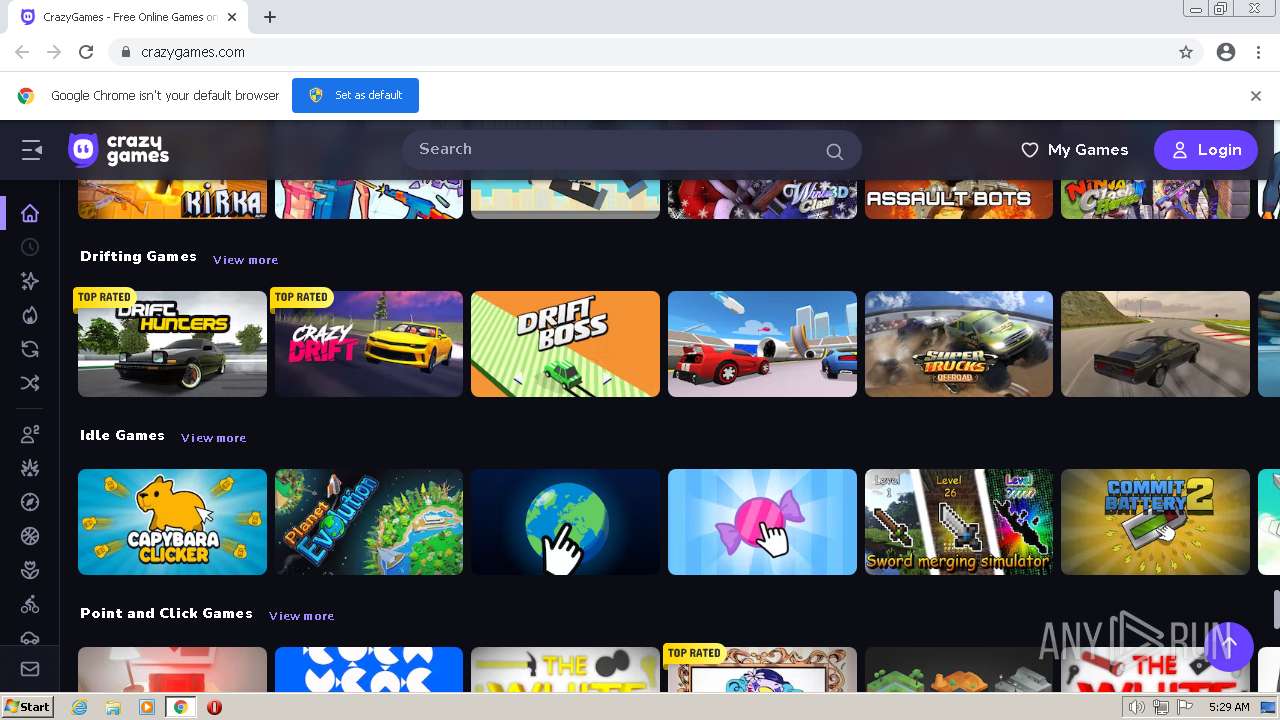The height and width of the screenshot is (720, 1280).
Task: Open New games sparkle icon
Action: (30, 281)
